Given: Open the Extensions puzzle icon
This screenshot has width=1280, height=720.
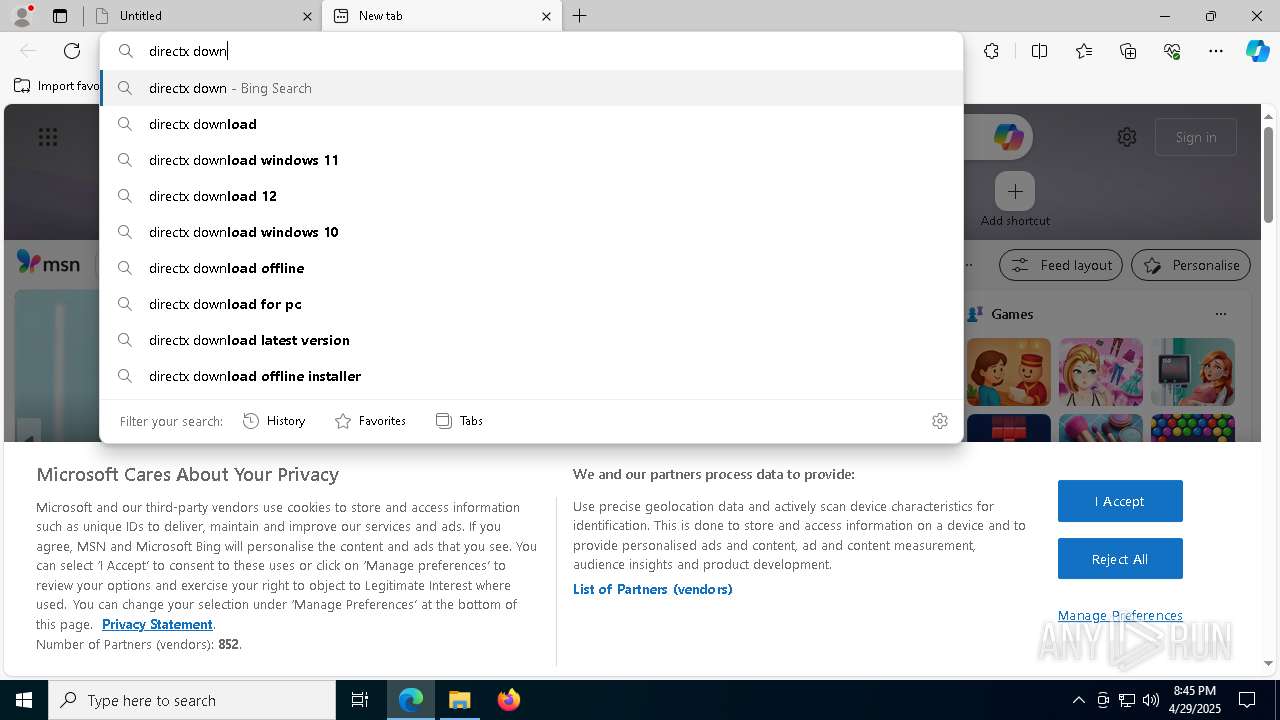Looking at the screenshot, I should (991, 51).
